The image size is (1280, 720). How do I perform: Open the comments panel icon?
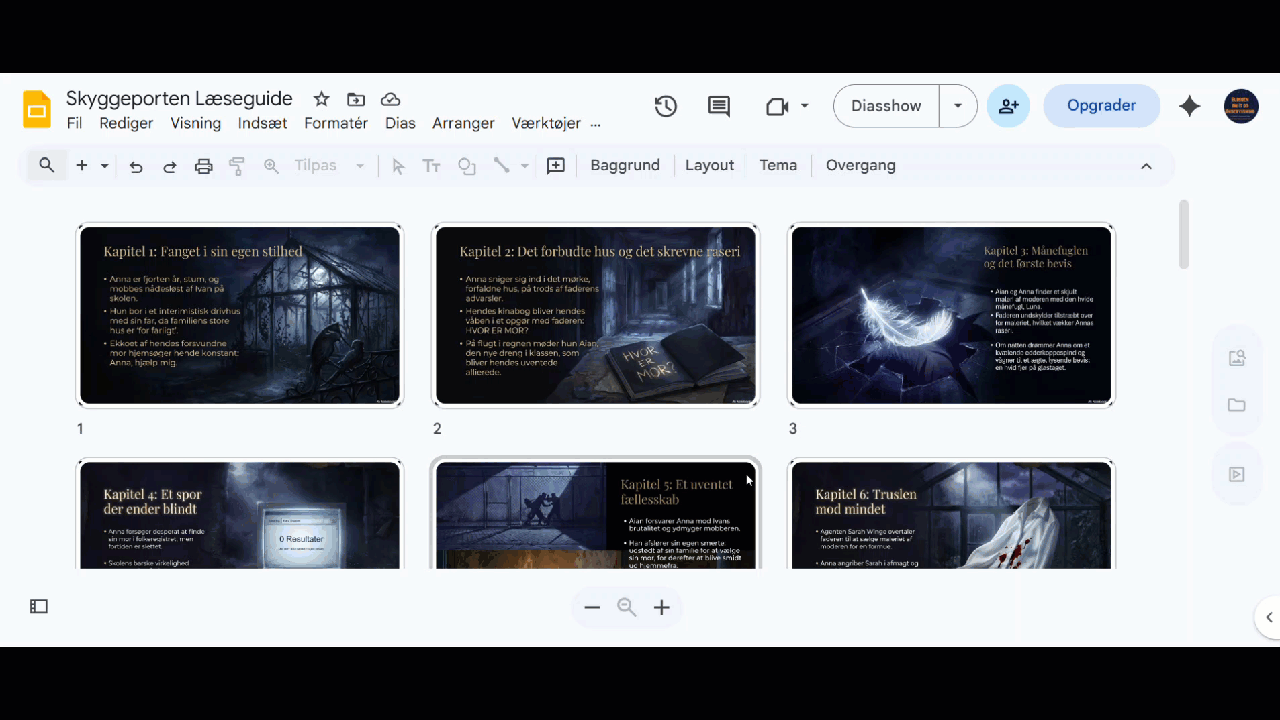point(719,106)
